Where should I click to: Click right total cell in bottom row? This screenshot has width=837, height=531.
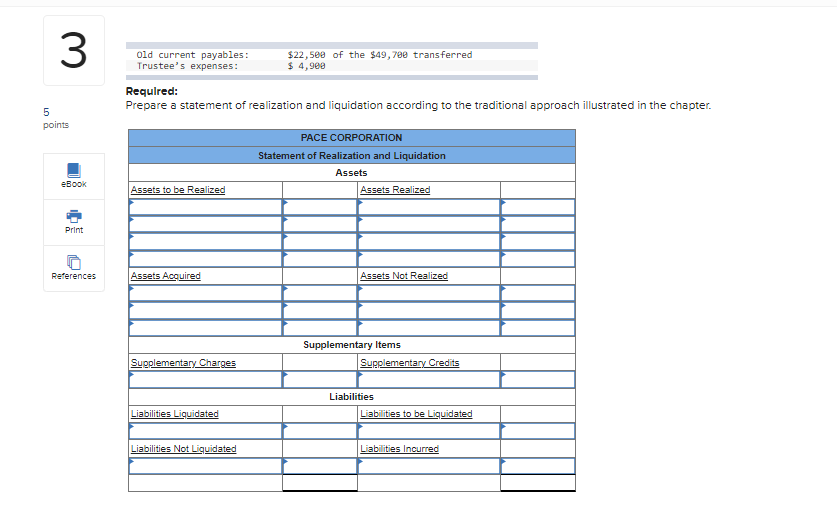(x=538, y=483)
